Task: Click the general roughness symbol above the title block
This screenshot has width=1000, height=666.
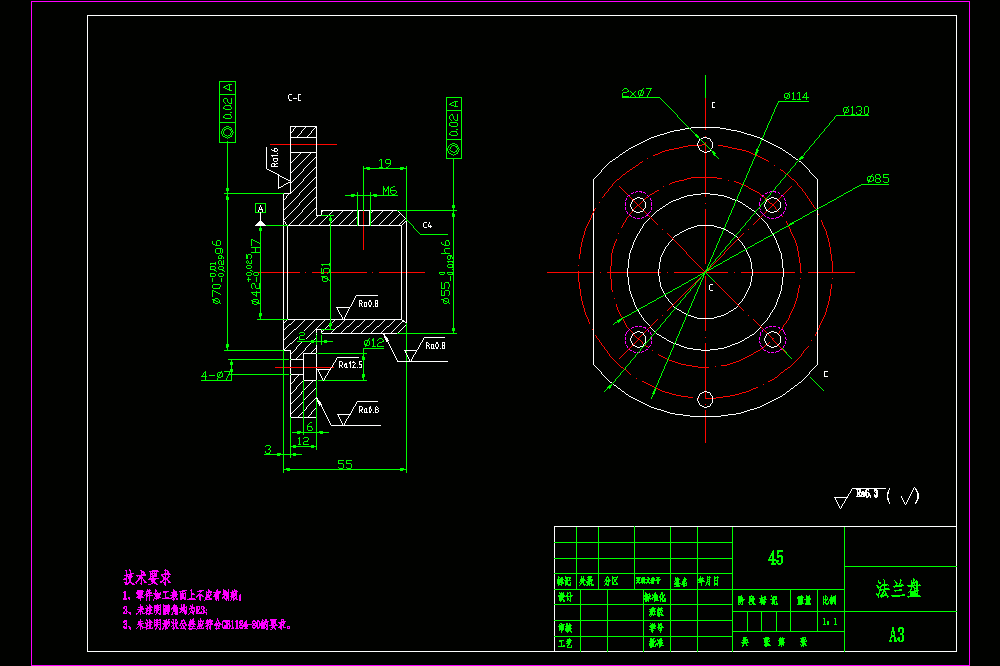Action: (877, 497)
